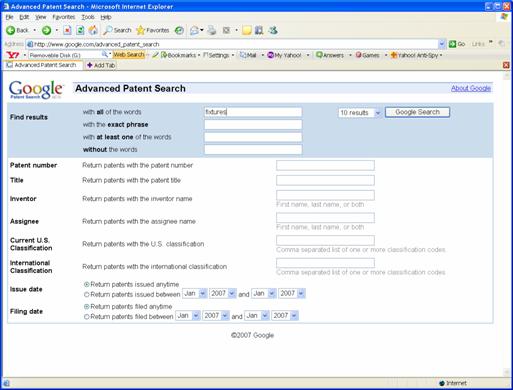Click the Google Search button
This screenshot has width=513, height=390.
(417, 112)
